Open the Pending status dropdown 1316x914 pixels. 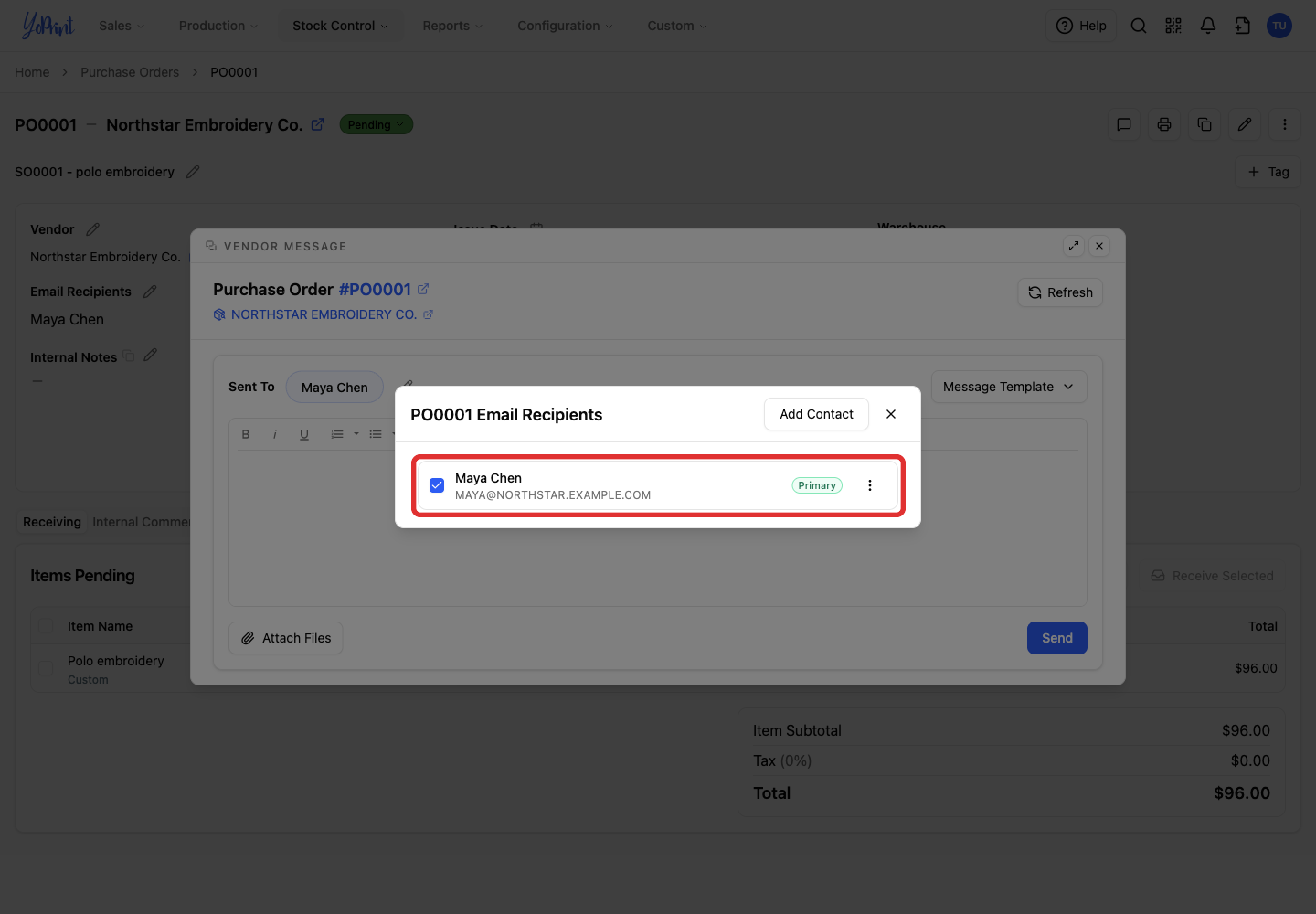coord(377,124)
